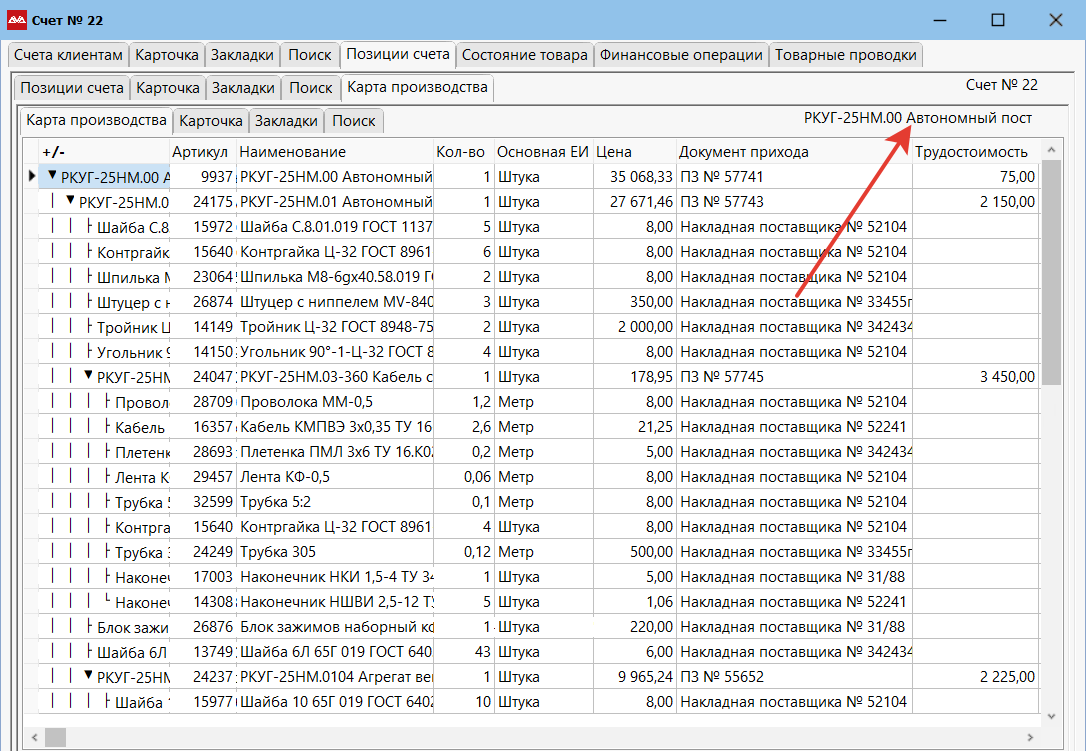Collapse the cable assembly node in row 24047
This screenshot has height=751, width=1086.
88,377
